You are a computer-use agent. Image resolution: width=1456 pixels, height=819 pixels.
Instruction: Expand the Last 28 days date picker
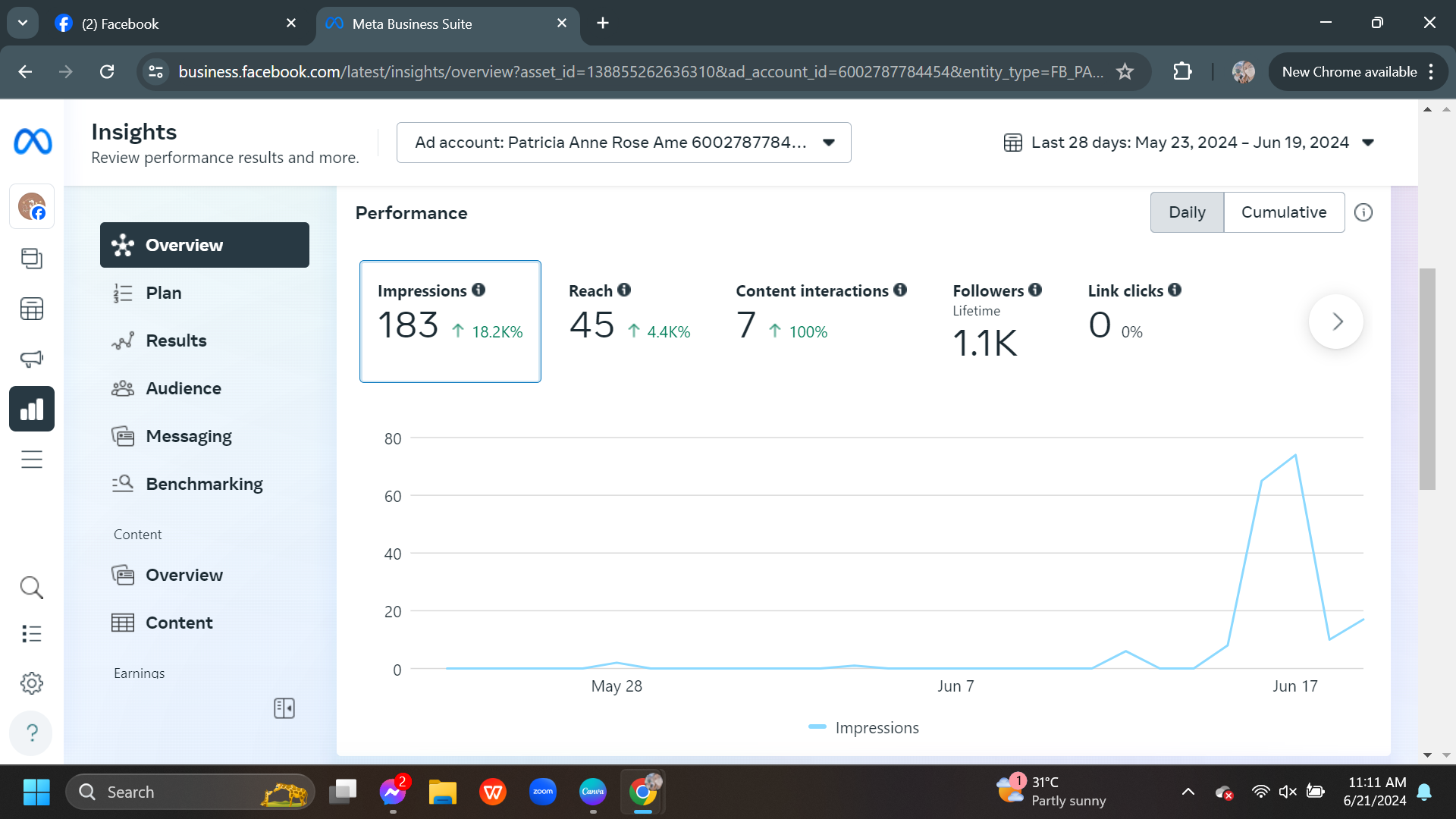click(1188, 143)
